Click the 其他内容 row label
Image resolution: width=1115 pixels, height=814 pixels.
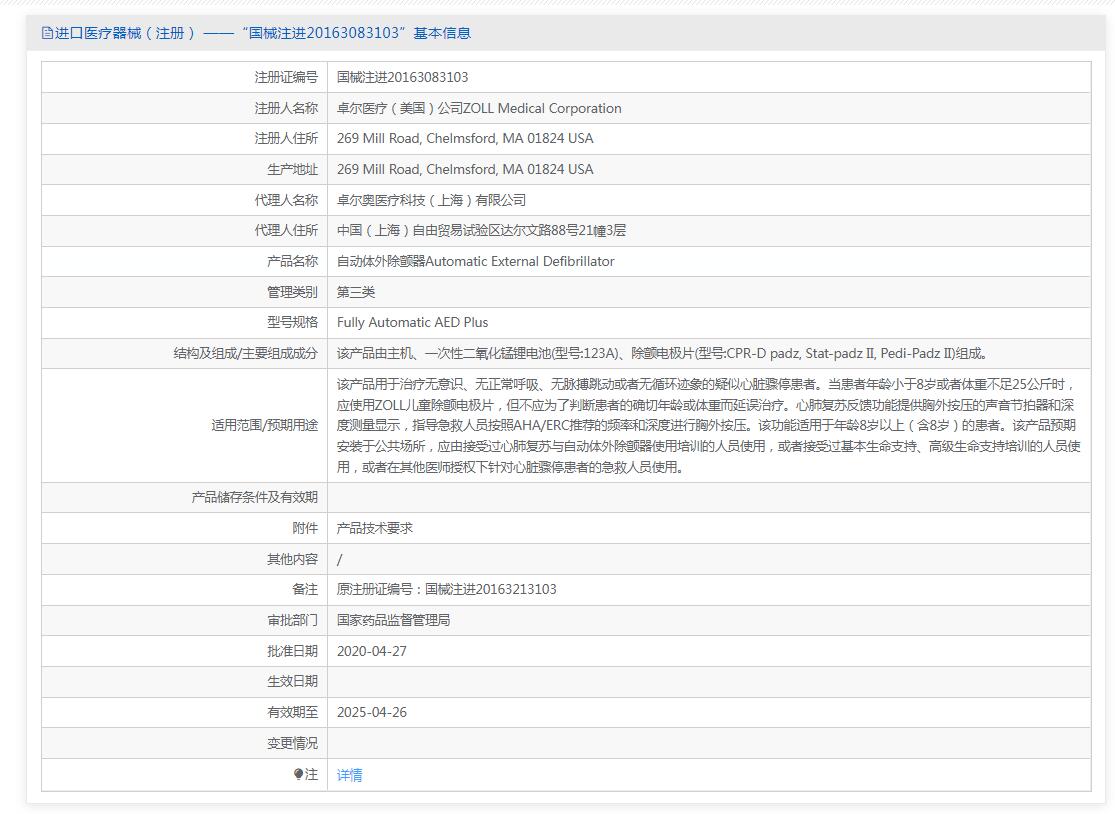click(x=292, y=559)
